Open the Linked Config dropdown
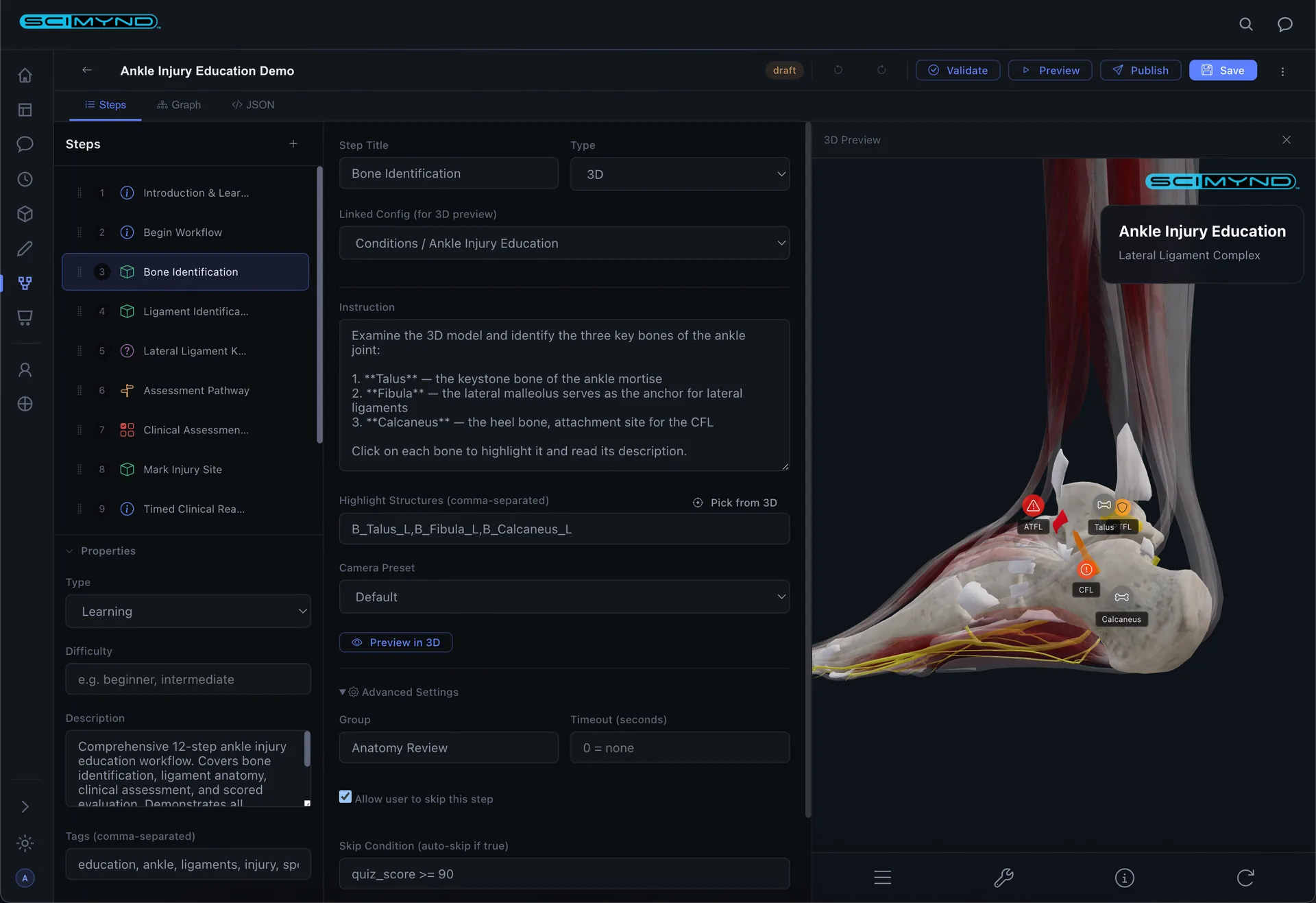The height and width of the screenshot is (903, 1316). click(564, 243)
